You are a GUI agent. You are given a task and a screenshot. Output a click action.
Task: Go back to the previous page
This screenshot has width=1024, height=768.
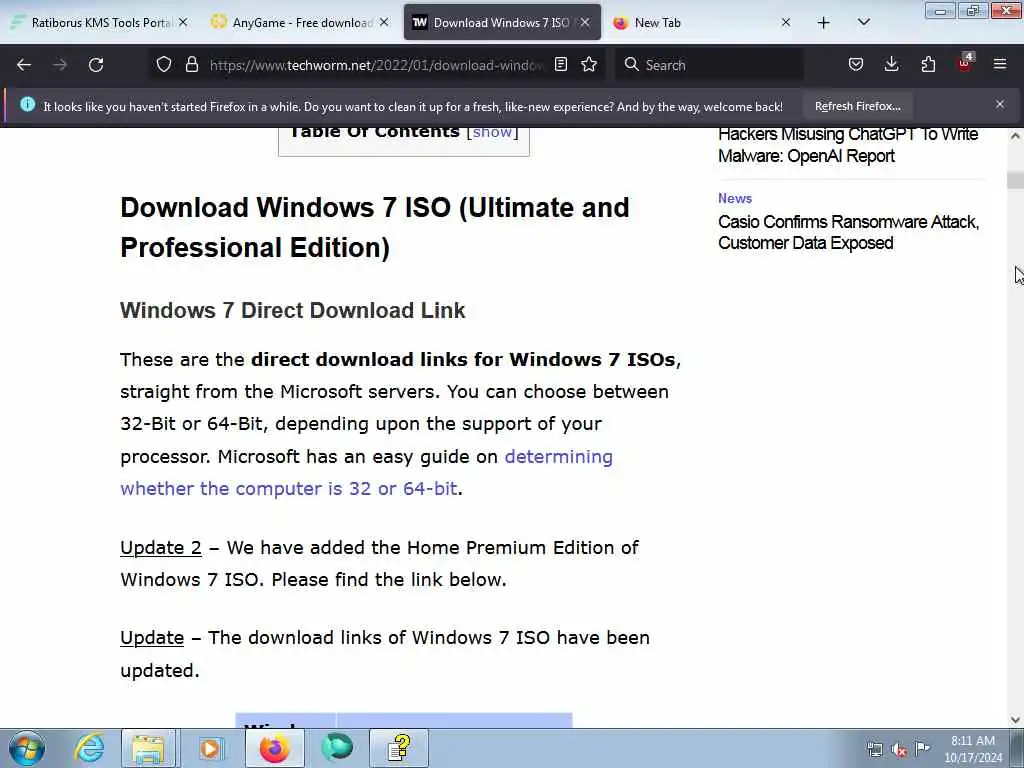(24, 65)
